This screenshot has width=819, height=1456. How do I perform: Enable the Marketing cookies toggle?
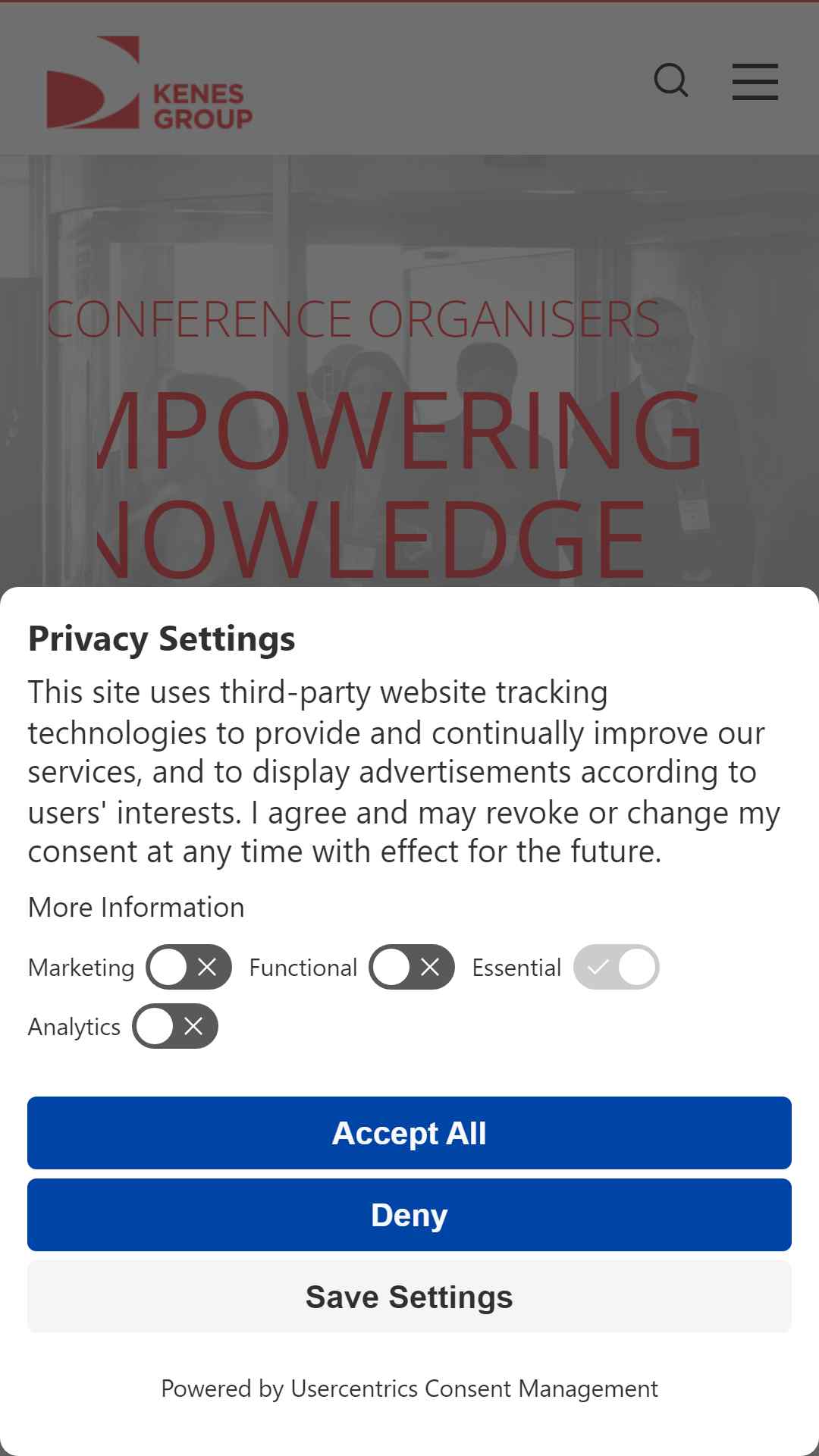click(189, 967)
